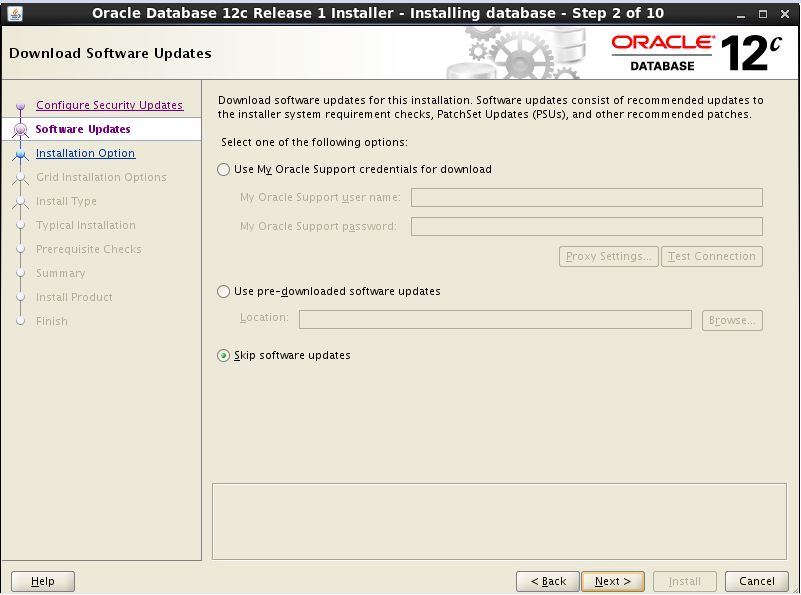The height and width of the screenshot is (595, 801).
Task: Open Proxy Settings
Action: (x=608, y=256)
